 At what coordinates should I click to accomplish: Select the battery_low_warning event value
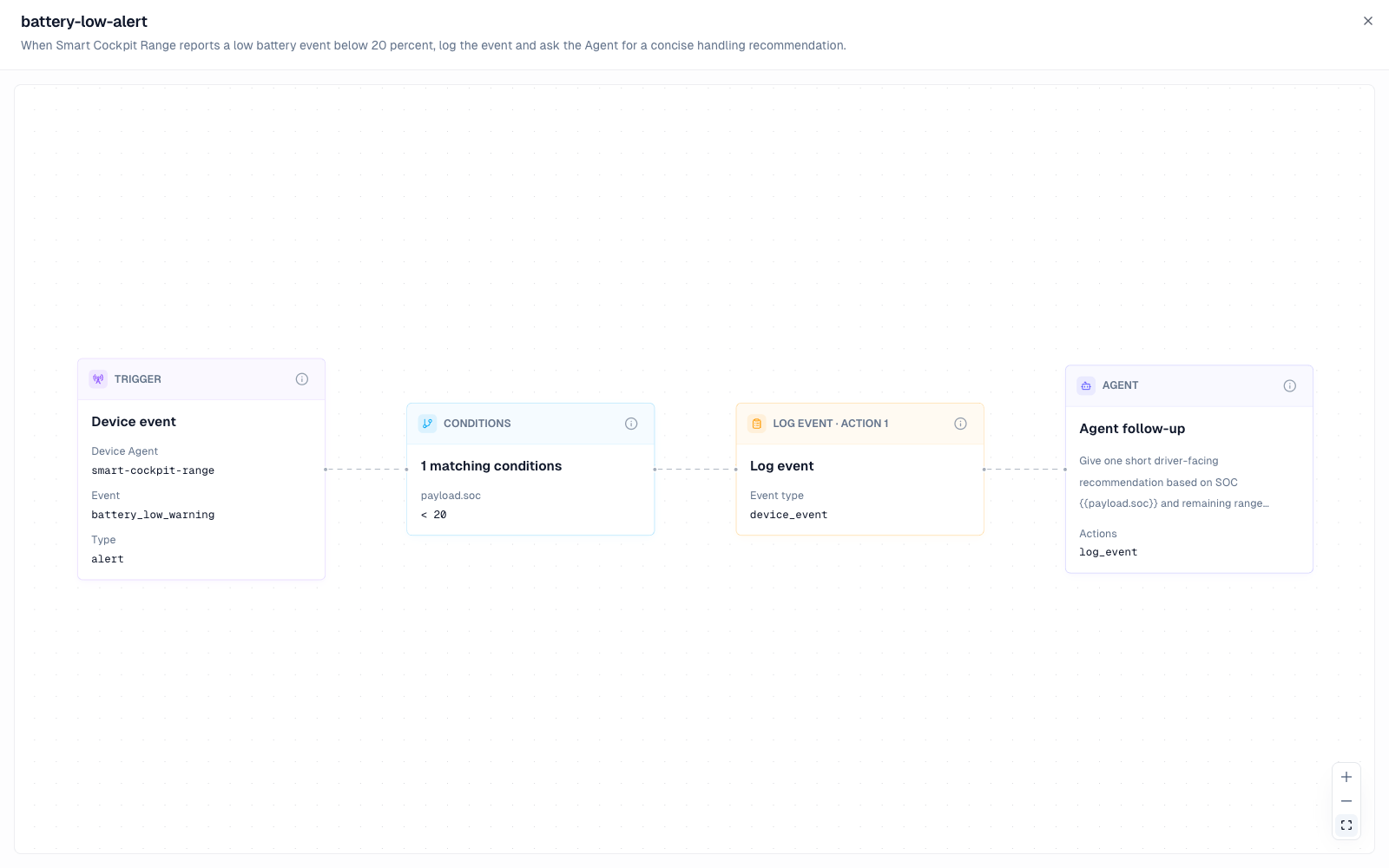click(x=153, y=515)
